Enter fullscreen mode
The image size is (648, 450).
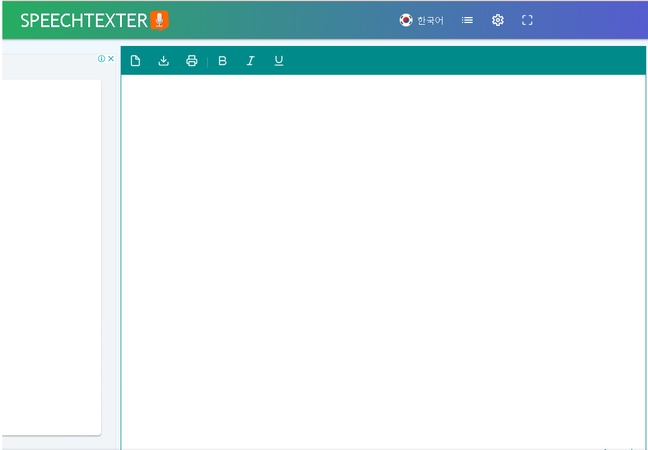coord(527,20)
